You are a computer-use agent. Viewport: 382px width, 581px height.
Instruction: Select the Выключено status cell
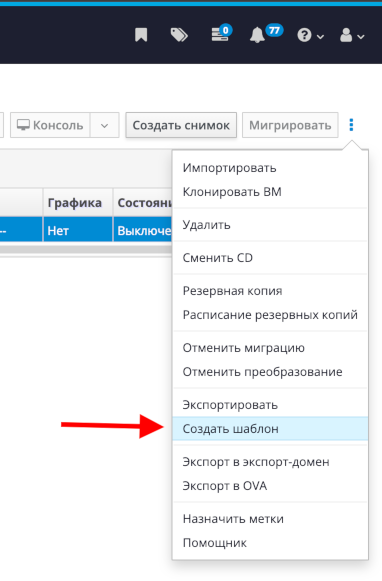tap(143, 230)
